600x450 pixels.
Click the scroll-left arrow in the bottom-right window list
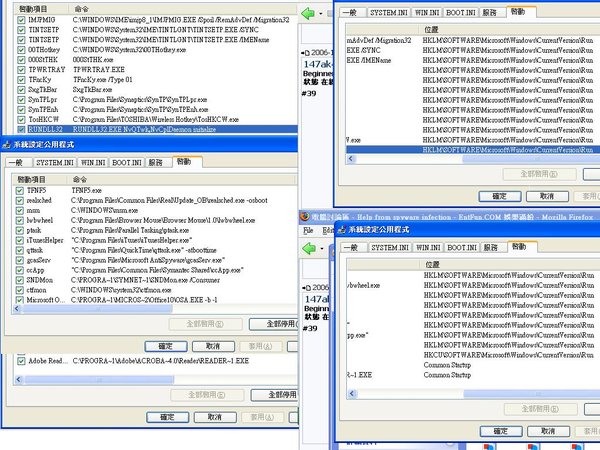click(x=352, y=393)
